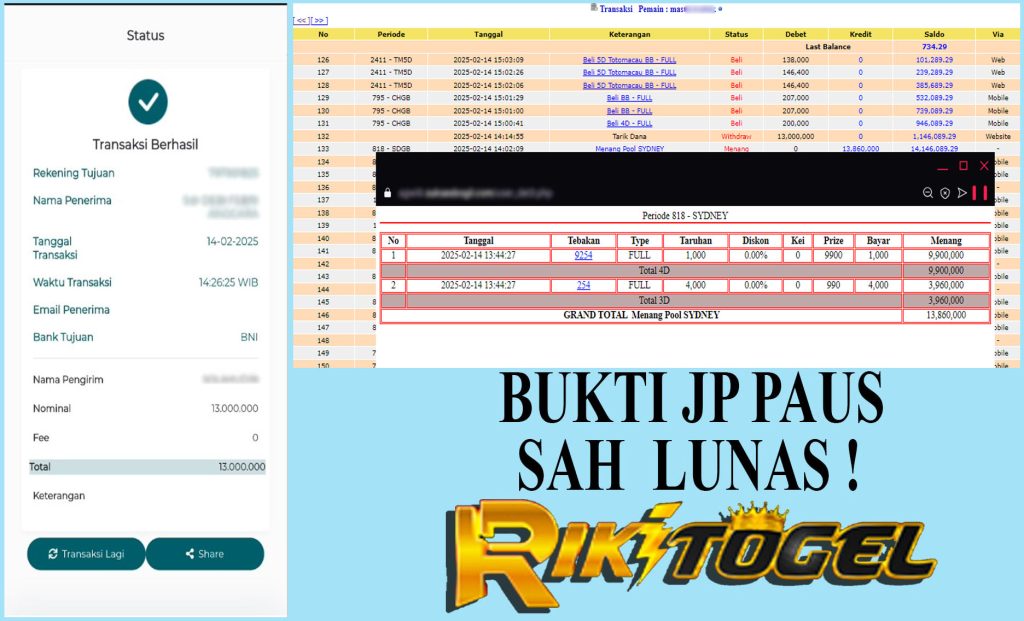The width and height of the screenshot is (1024, 621).
Task: Click the Menang column header in popup
Action: click(x=946, y=240)
